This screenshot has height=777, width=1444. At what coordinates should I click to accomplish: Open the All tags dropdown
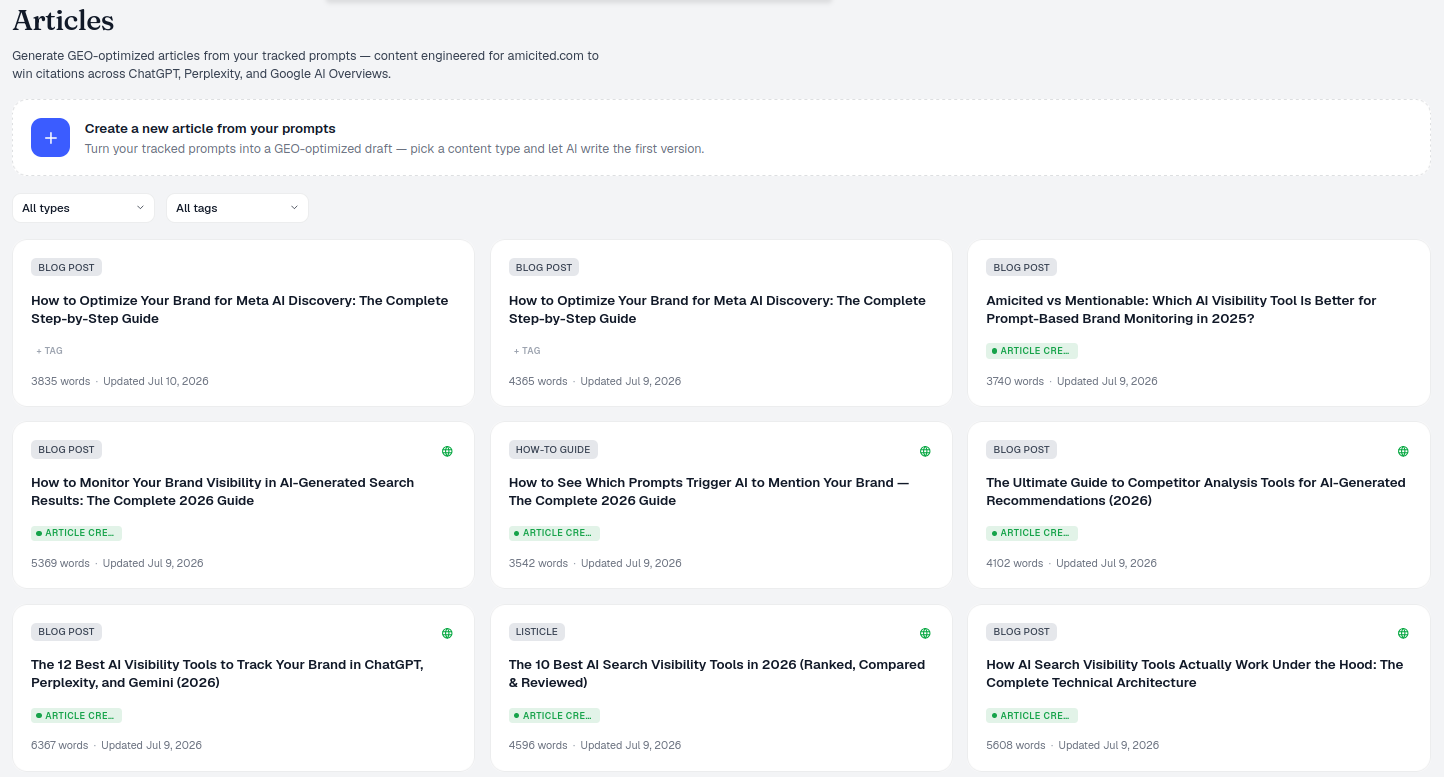237,208
